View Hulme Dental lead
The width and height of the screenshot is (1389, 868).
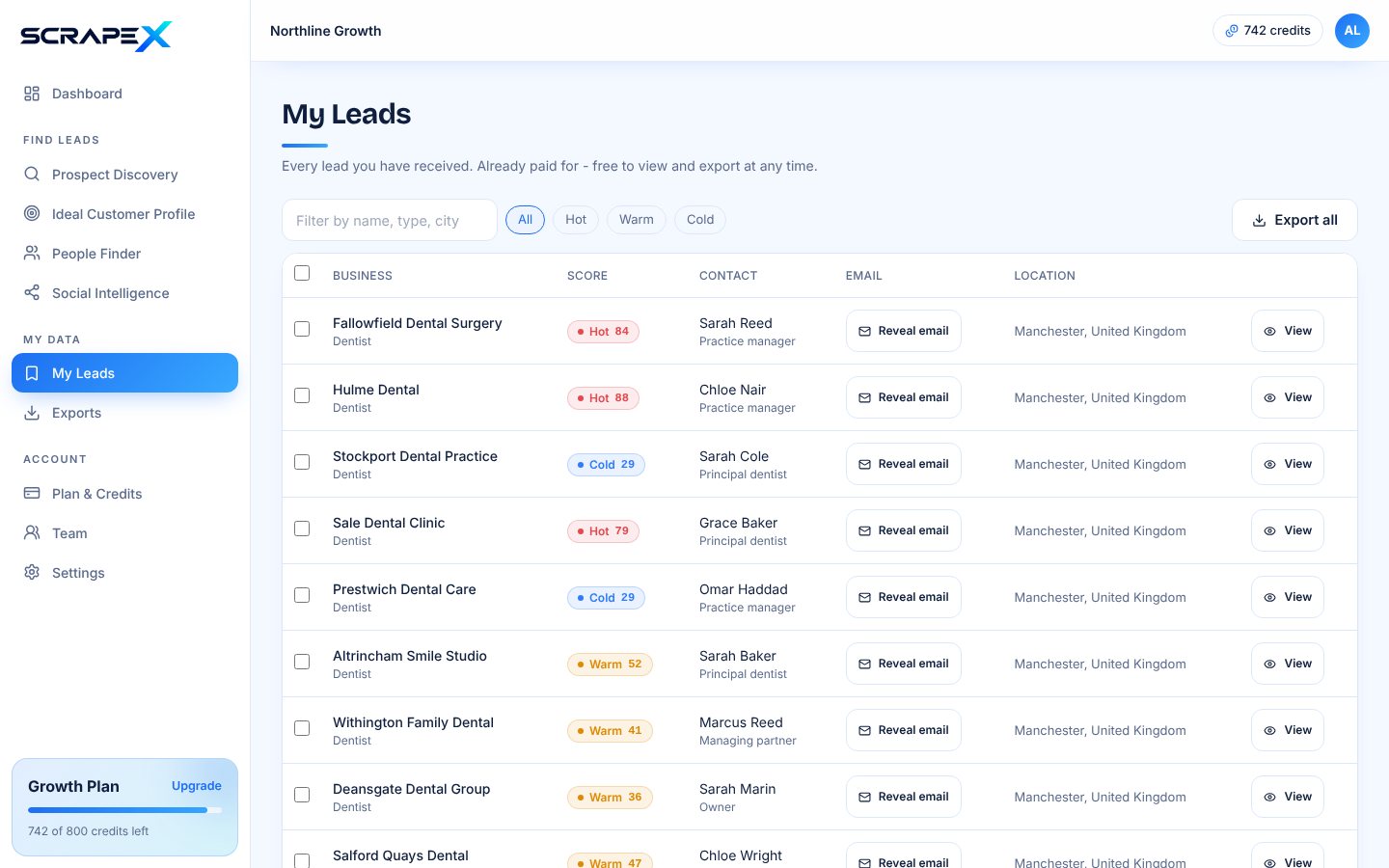click(1288, 397)
